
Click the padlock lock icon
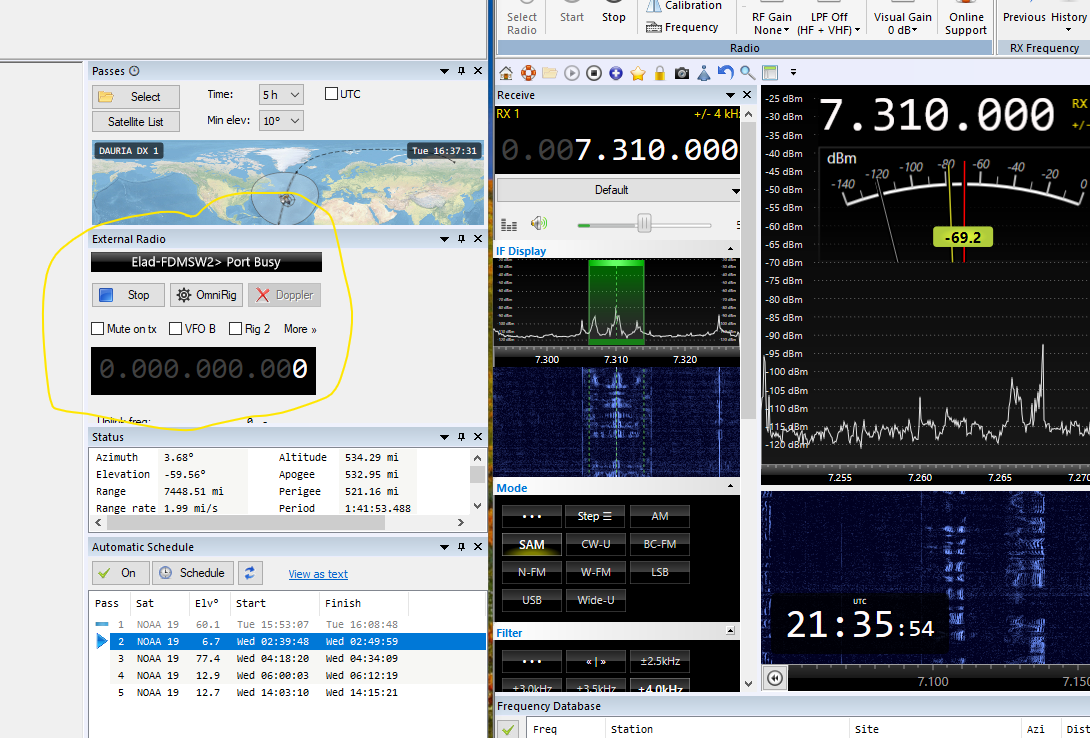coord(660,73)
